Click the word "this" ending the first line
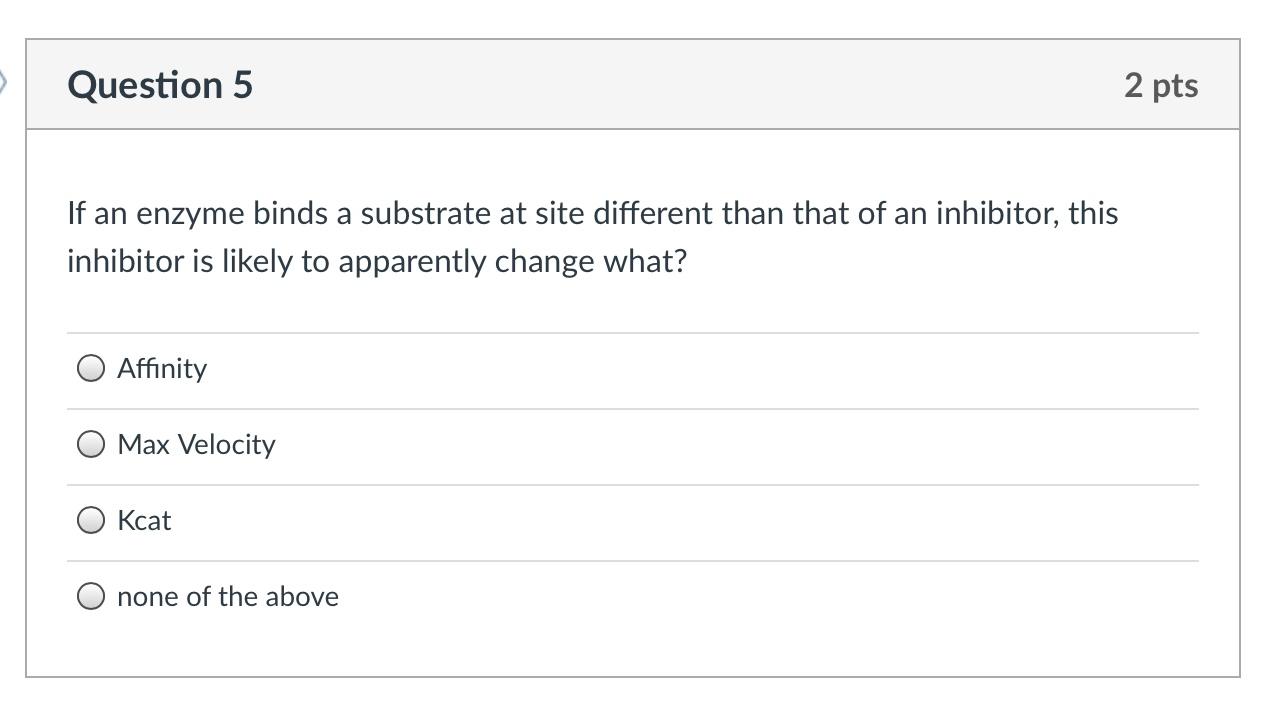1286x714 pixels. [x=1093, y=214]
